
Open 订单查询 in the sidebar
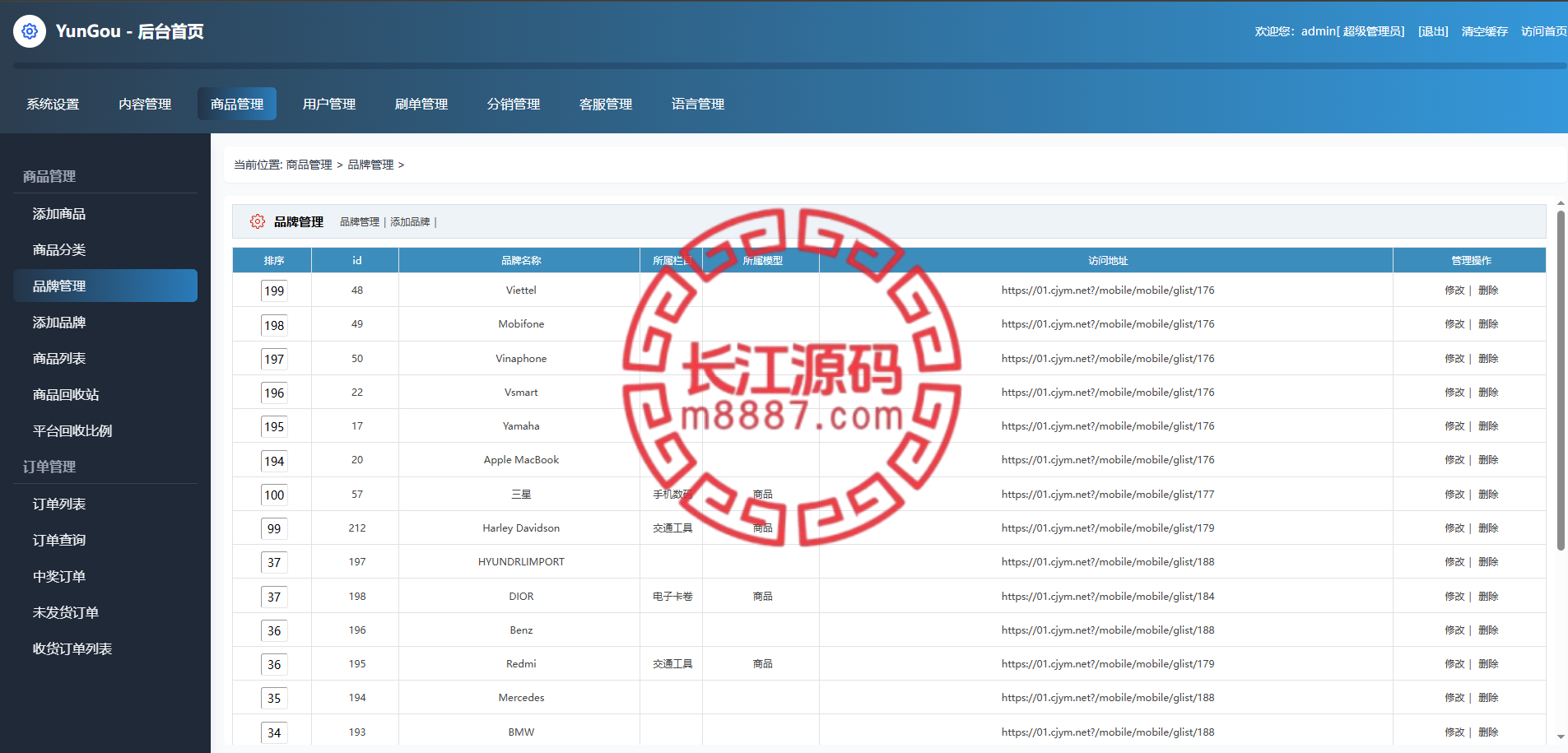(105, 540)
